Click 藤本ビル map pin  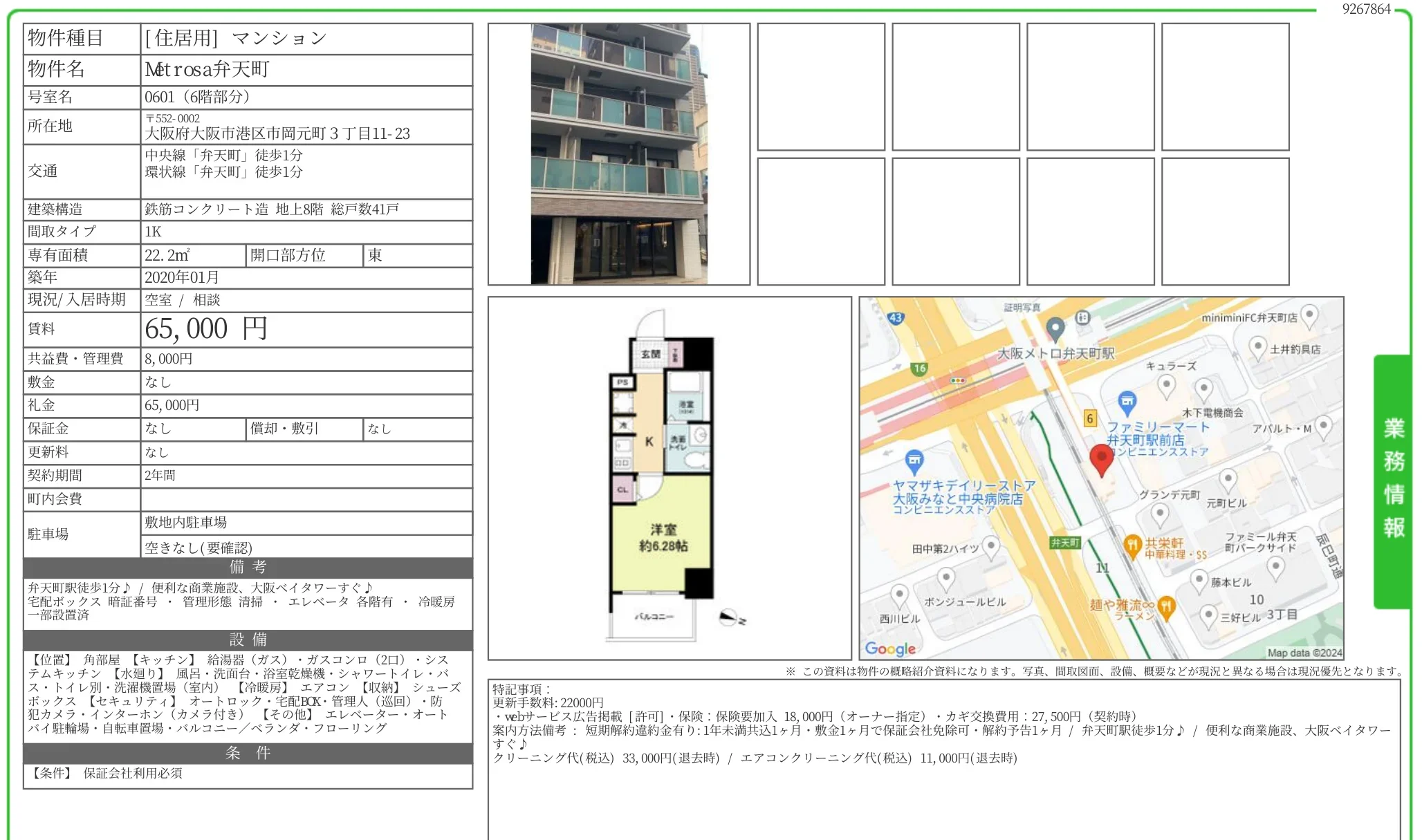pos(1200,581)
